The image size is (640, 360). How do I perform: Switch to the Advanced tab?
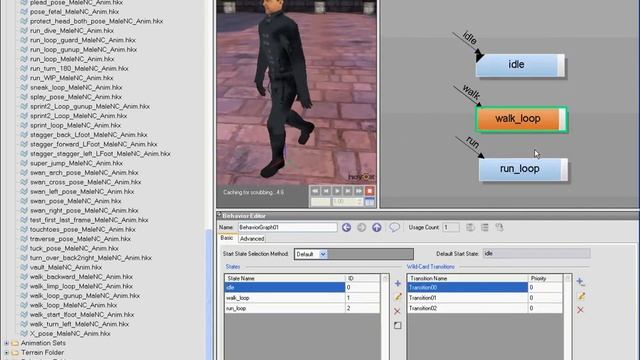click(252, 239)
